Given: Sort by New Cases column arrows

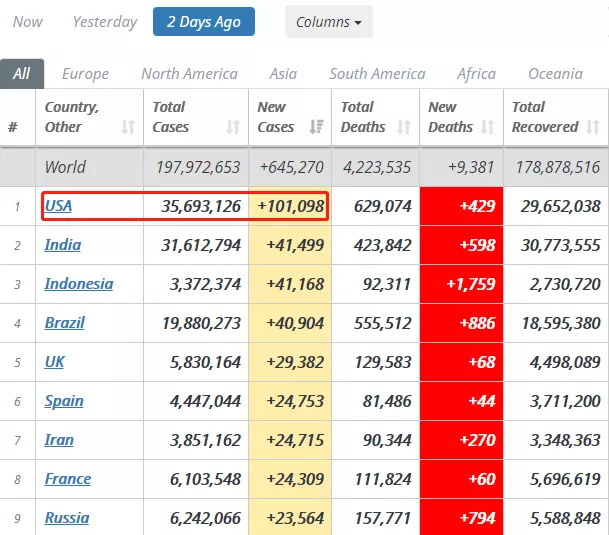Looking at the screenshot, I should coord(317,127).
